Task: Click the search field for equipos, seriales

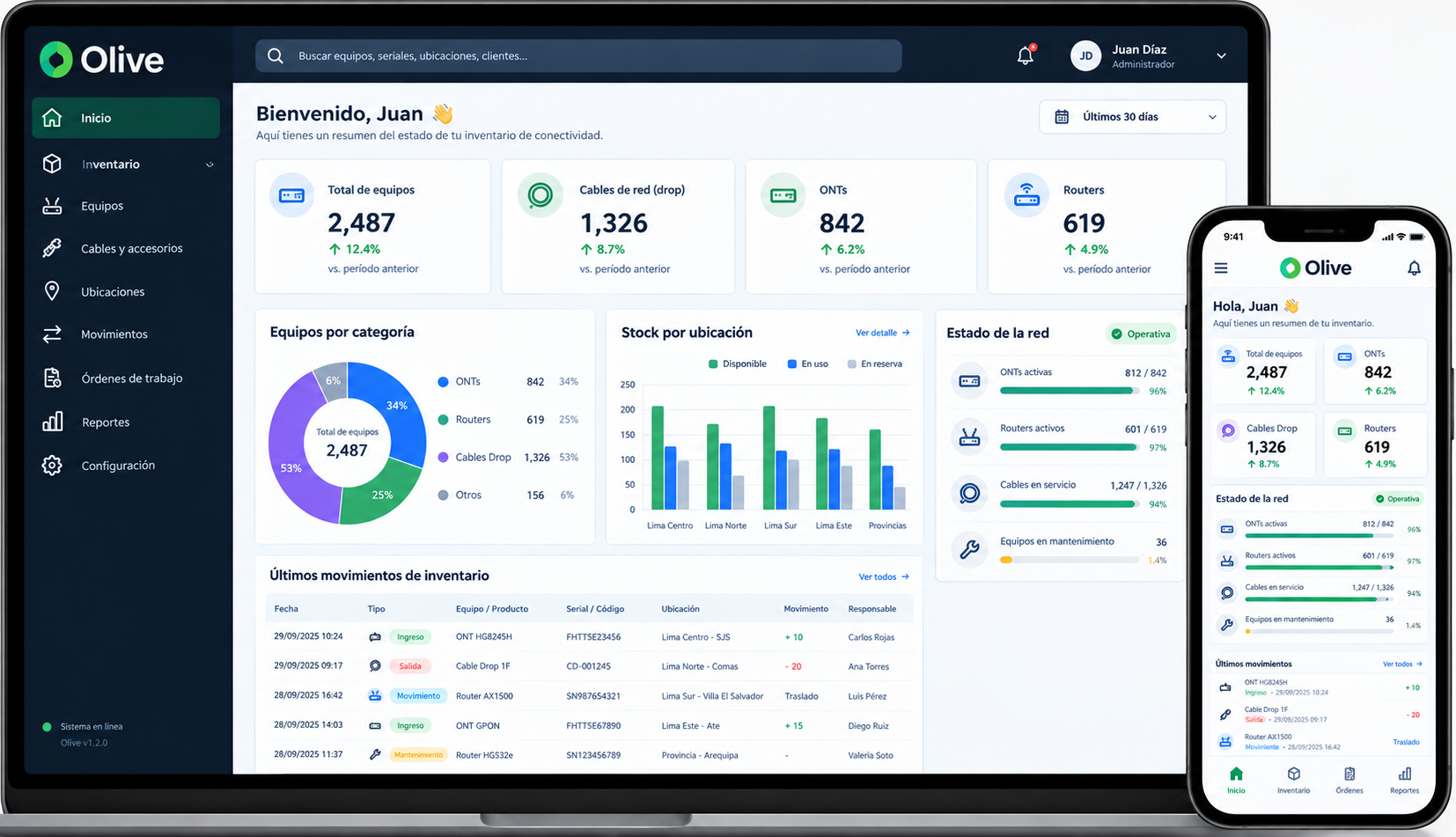Action: pos(578,55)
